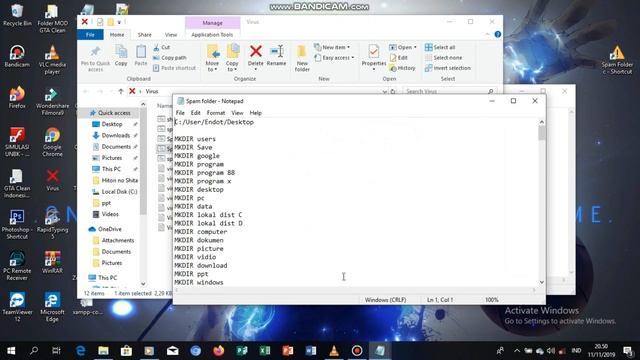Show hidden system tray icons
Image resolution: width=640 pixels, height=360 pixels.
(x=517, y=351)
